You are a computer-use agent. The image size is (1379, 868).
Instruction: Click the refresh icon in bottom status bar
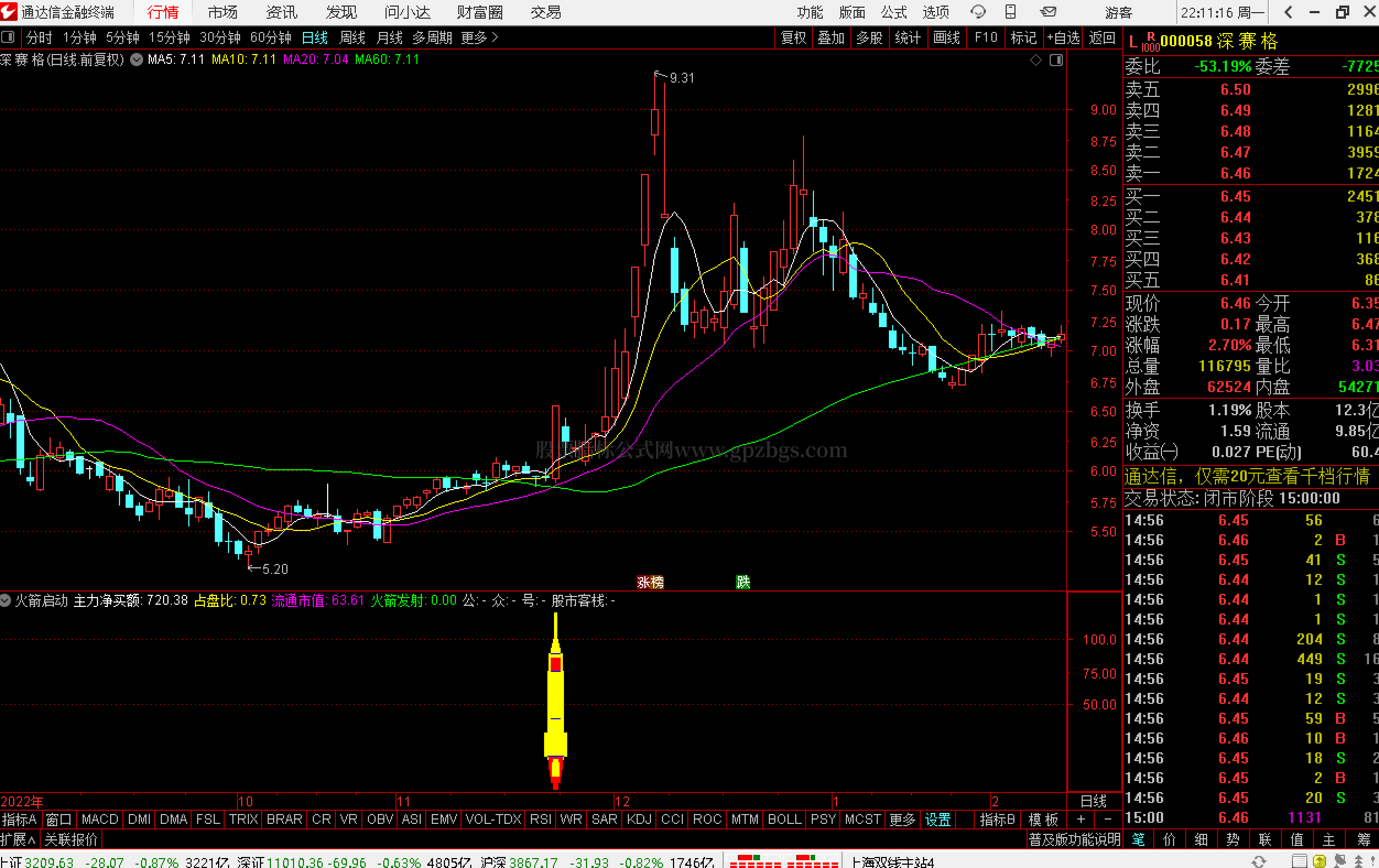(x=1258, y=861)
